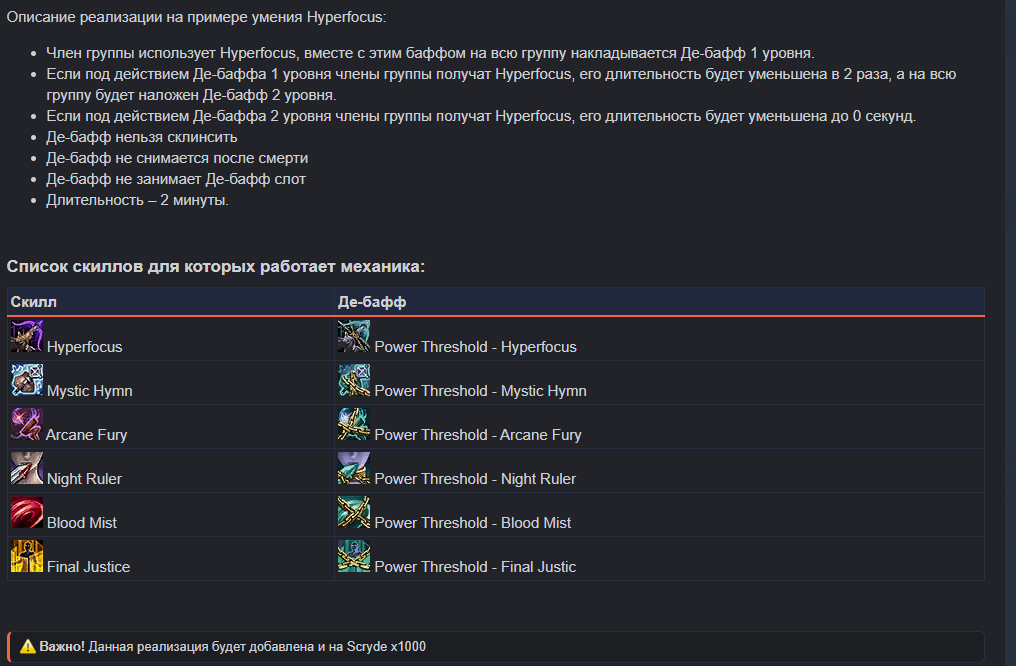The width and height of the screenshot is (1016, 666).
Task: Click the Hyperfocus skill icon
Action: point(27,337)
